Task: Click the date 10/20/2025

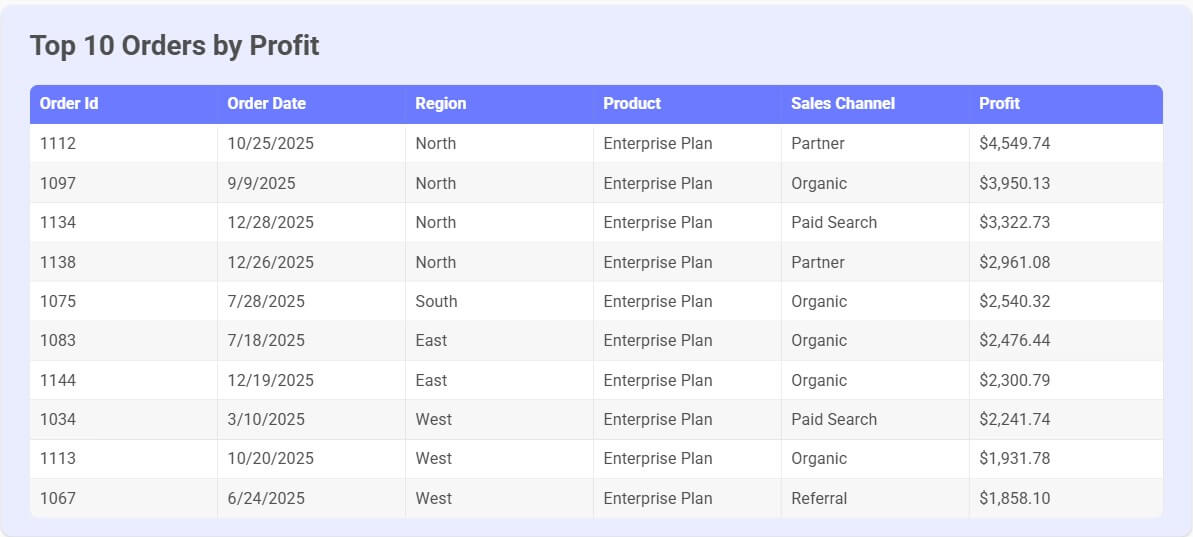Action: pos(270,458)
